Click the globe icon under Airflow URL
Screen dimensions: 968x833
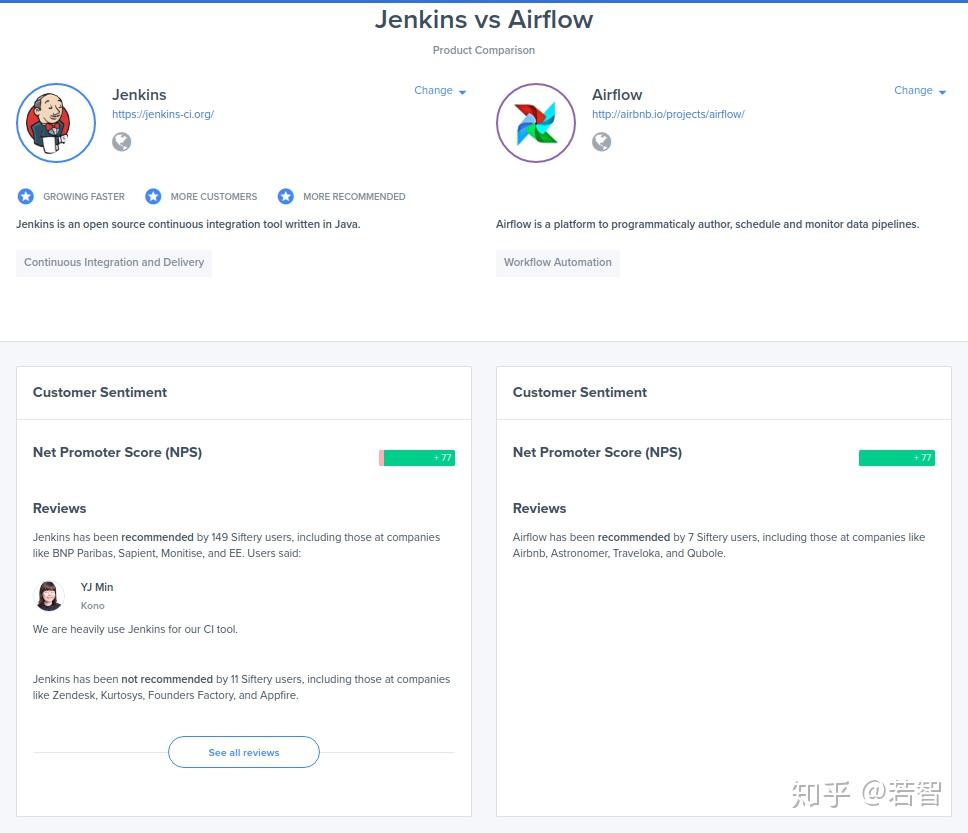coord(601,142)
